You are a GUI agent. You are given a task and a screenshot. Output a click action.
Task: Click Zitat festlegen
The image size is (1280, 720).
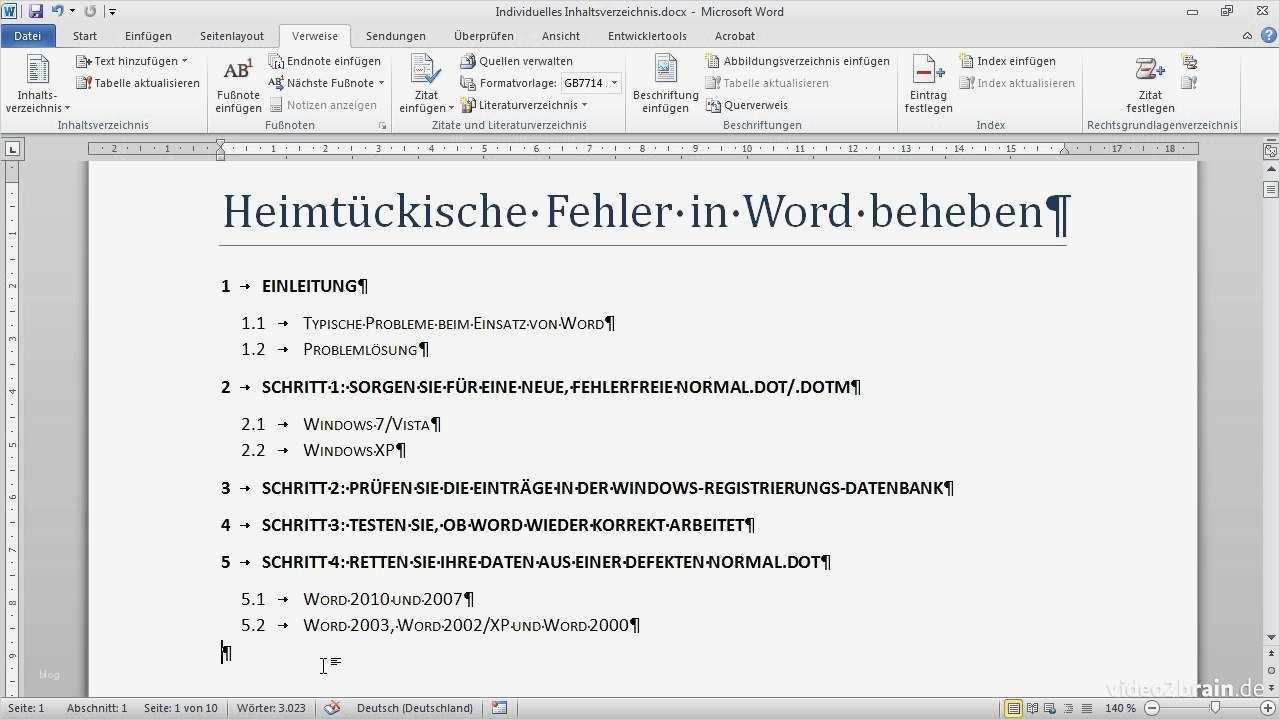pos(1150,85)
